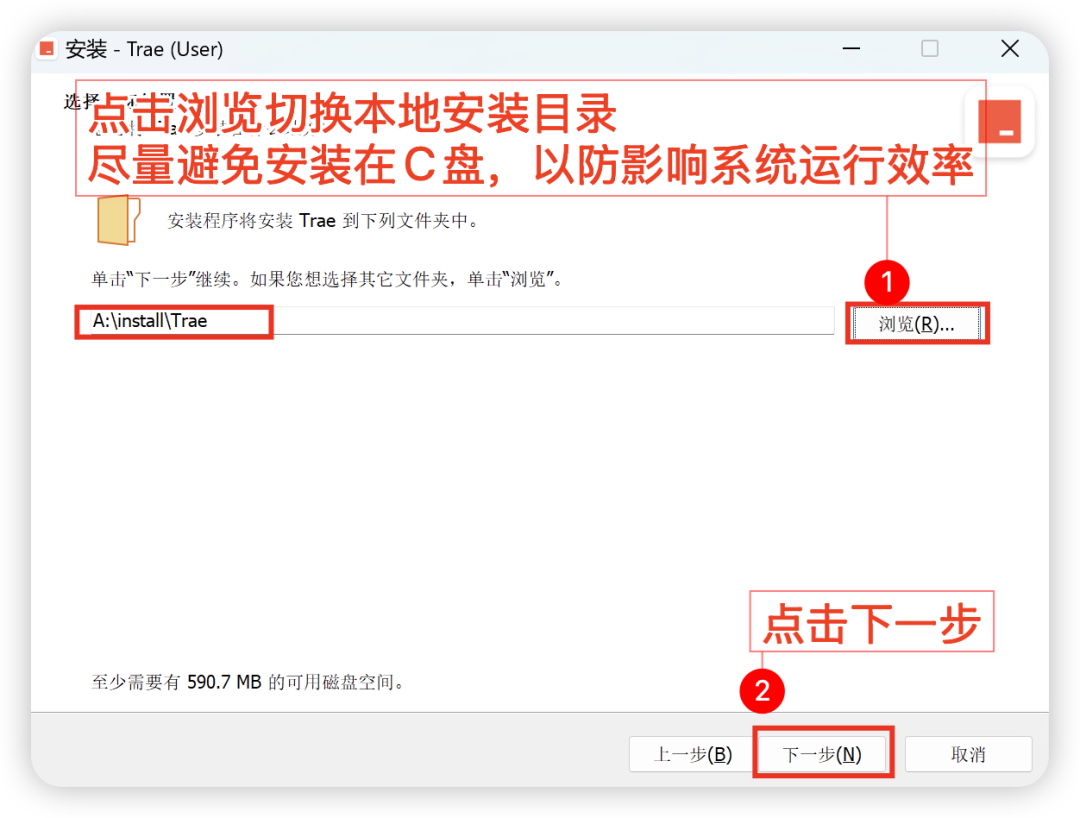The height and width of the screenshot is (818, 1080).
Task: Click the 点击下一步 annotation label
Action: coord(871,621)
